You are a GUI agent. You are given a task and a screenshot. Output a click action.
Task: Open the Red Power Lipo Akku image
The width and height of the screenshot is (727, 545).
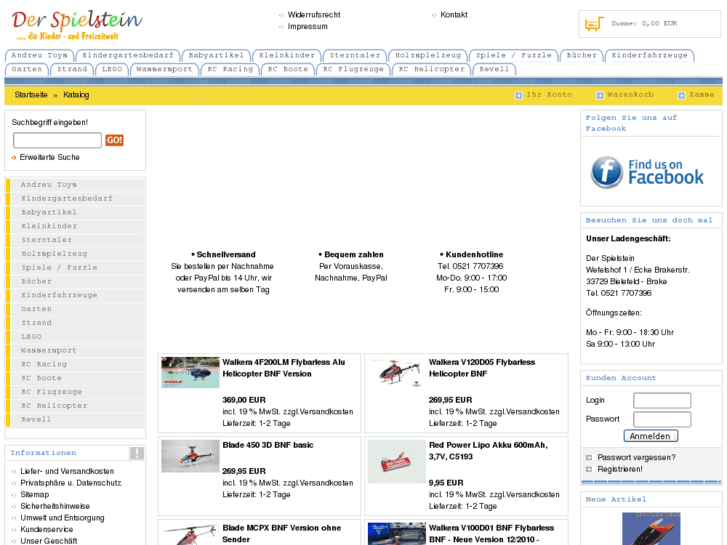396,462
